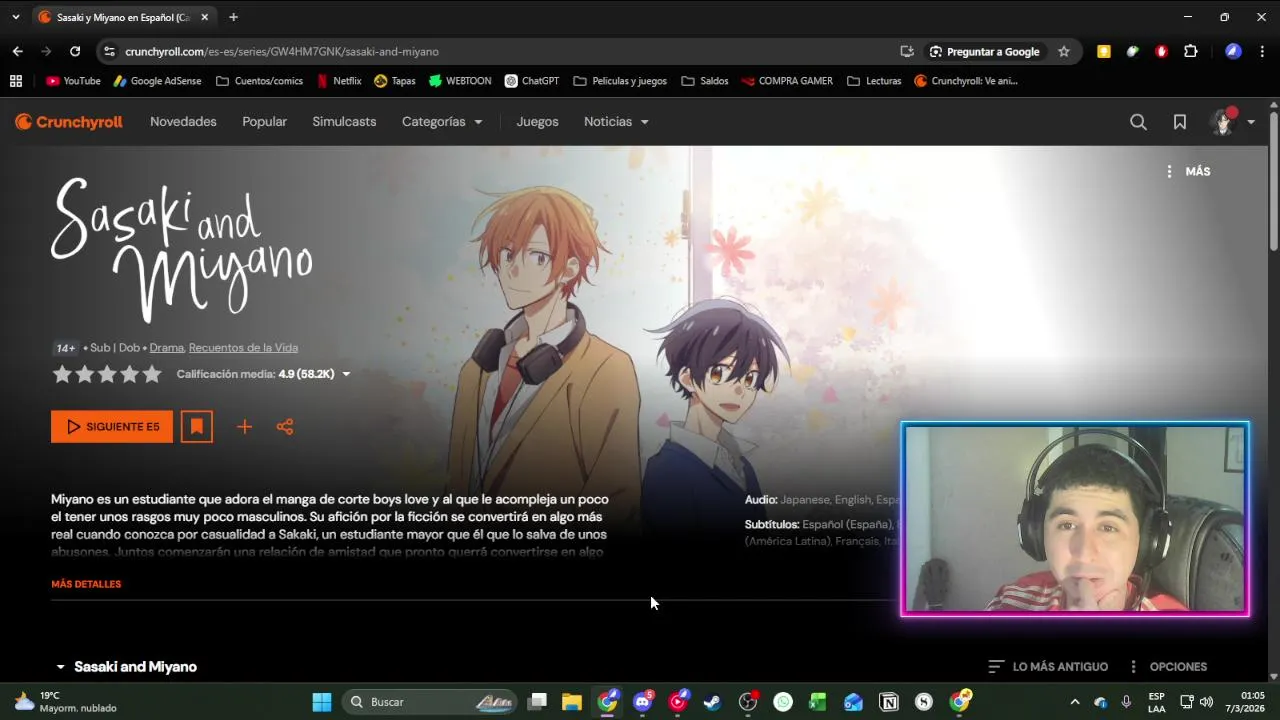Screen dimensions: 1280x720
Task: Open Crunchyroll search magnifier icon
Action: (x=1138, y=122)
